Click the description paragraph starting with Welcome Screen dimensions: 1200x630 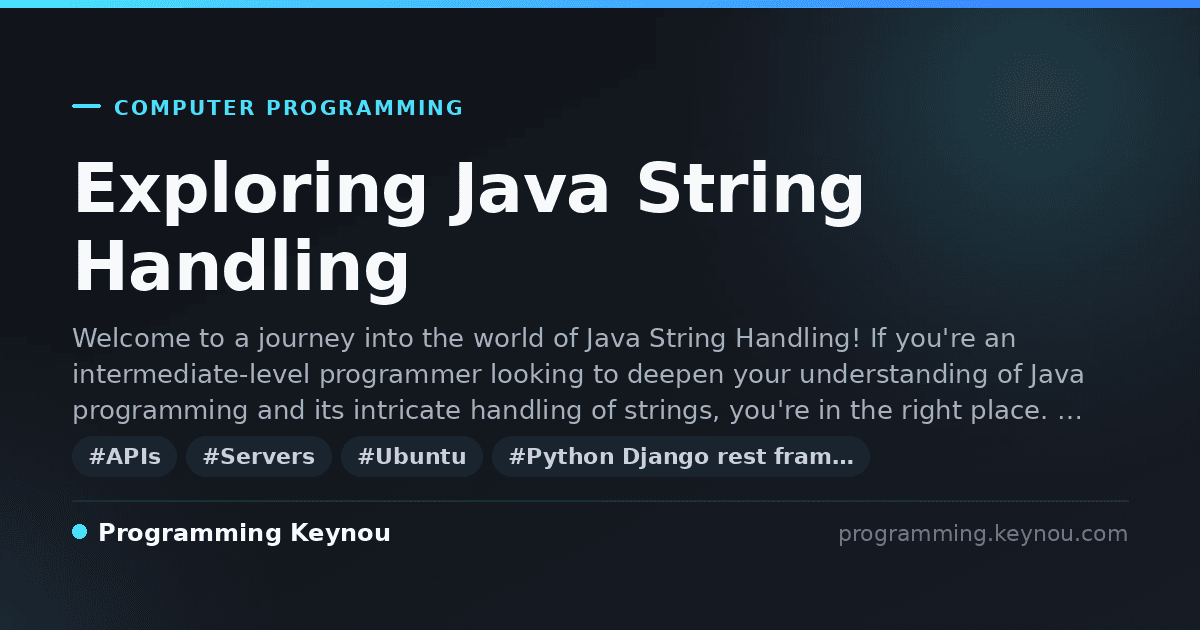click(578, 375)
